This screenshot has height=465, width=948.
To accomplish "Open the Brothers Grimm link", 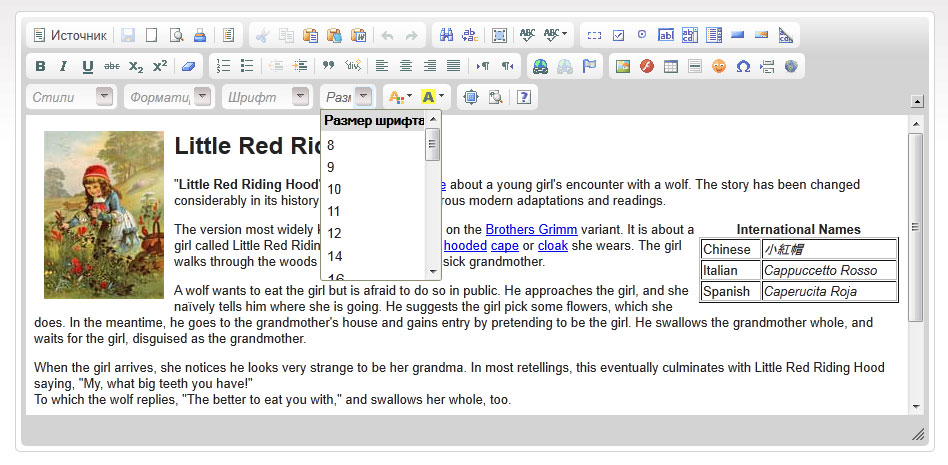I will tap(531, 229).
